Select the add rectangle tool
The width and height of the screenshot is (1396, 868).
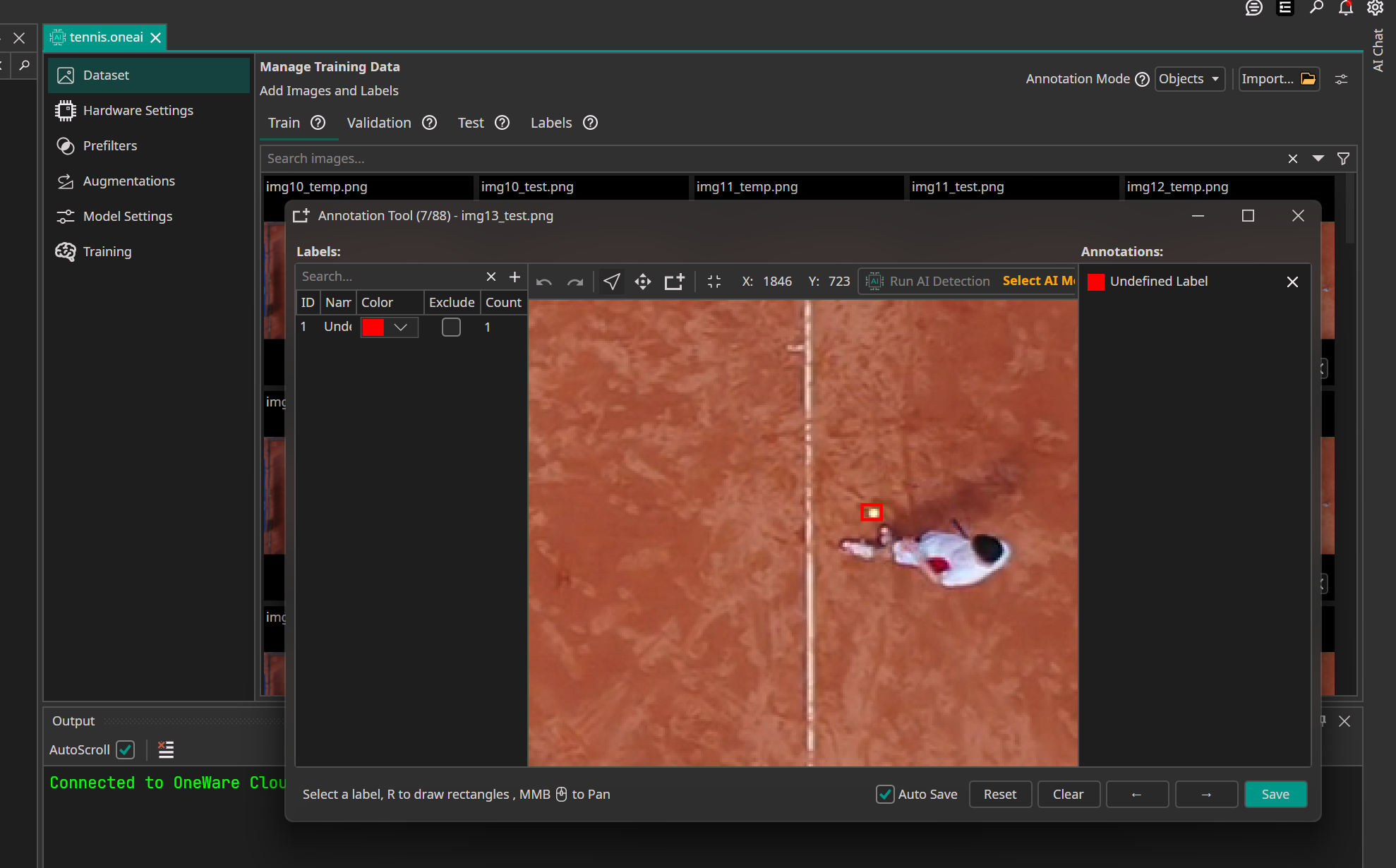pyautogui.click(x=674, y=281)
